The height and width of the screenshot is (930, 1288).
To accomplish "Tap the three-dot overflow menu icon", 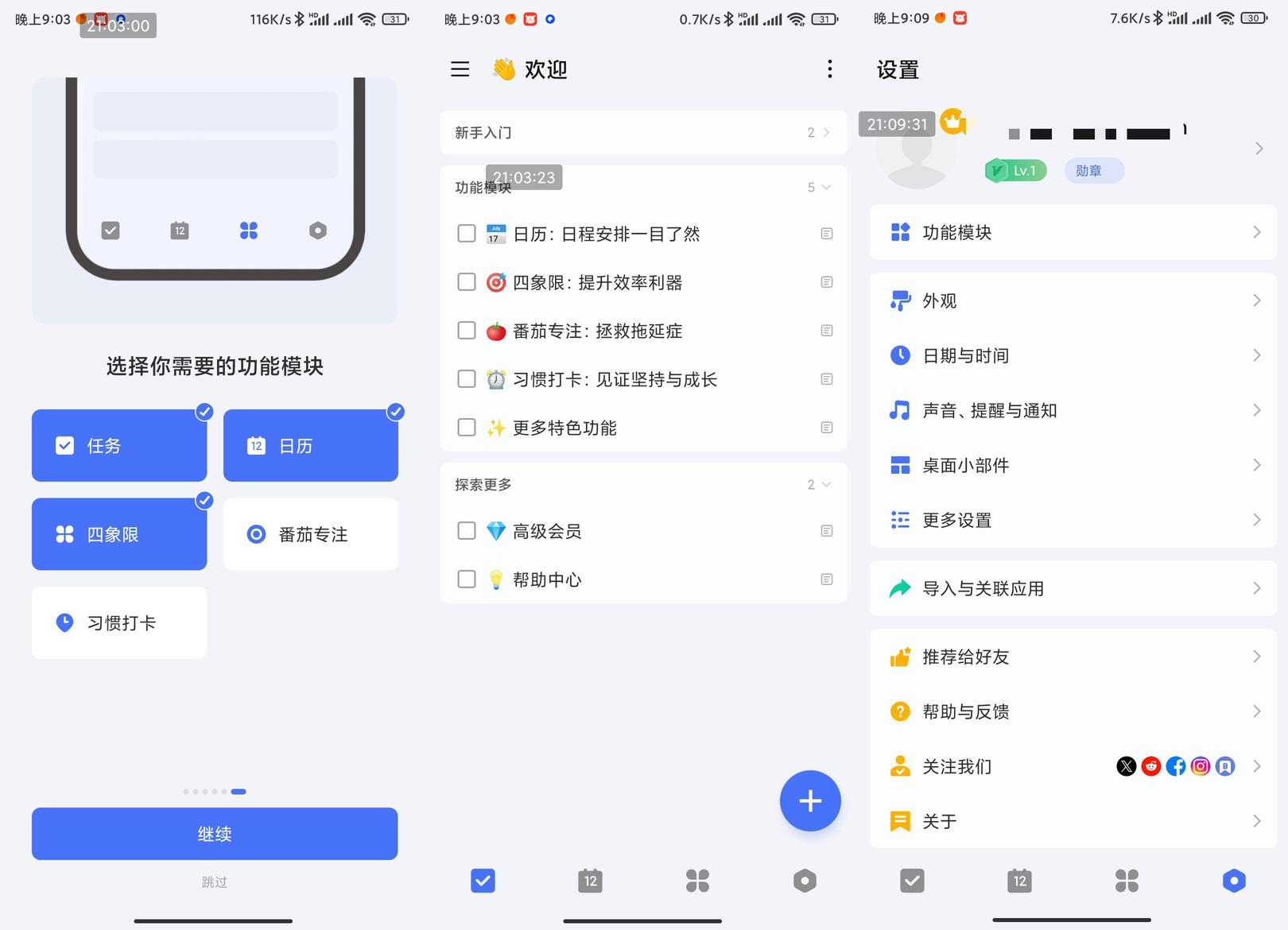I will pyautogui.click(x=829, y=69).
